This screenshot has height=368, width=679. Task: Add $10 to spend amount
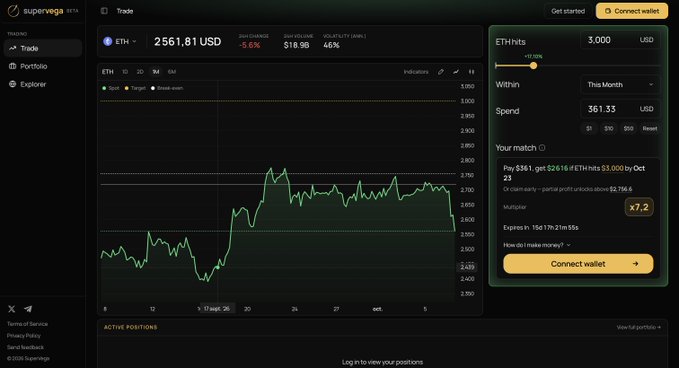point(608,129)
